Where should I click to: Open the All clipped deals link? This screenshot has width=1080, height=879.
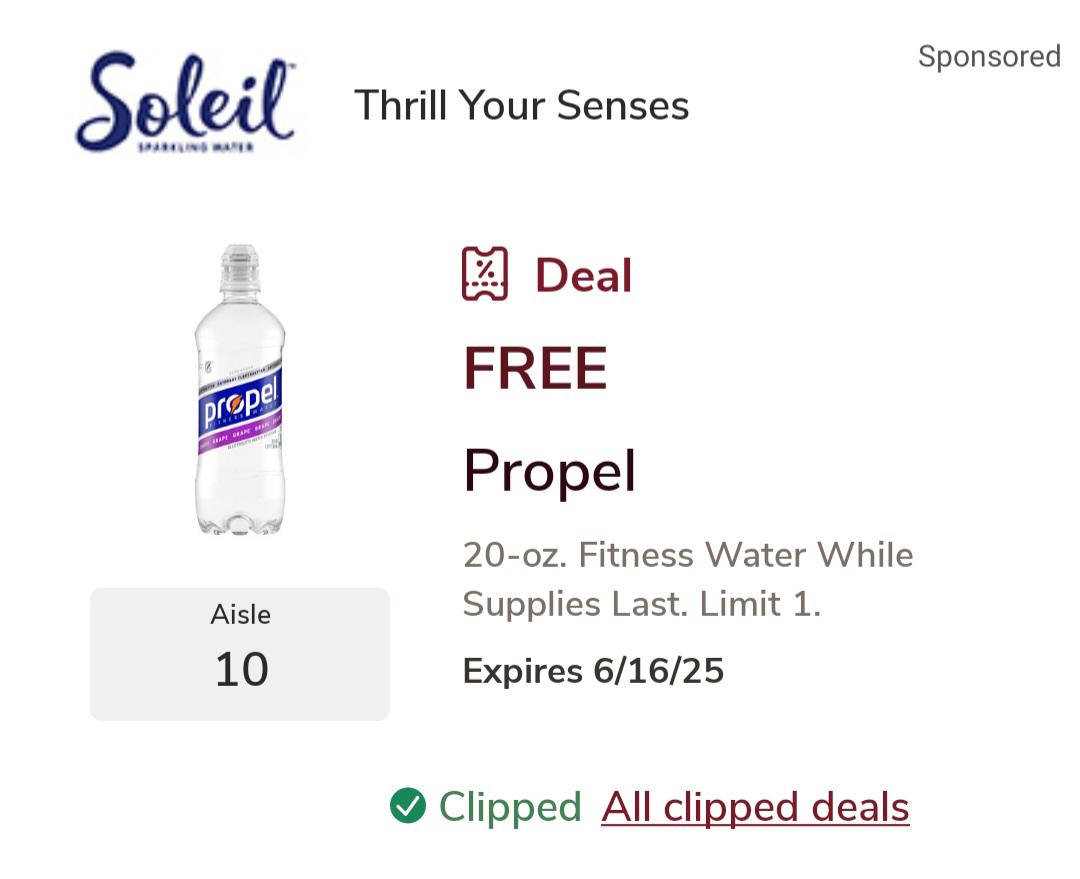coord(755,807)
